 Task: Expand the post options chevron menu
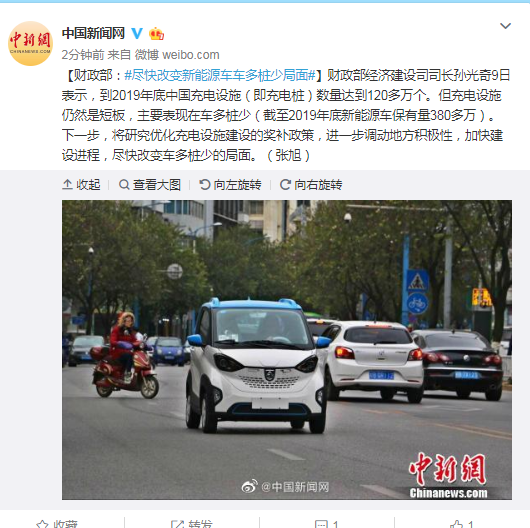coord(505,26)
